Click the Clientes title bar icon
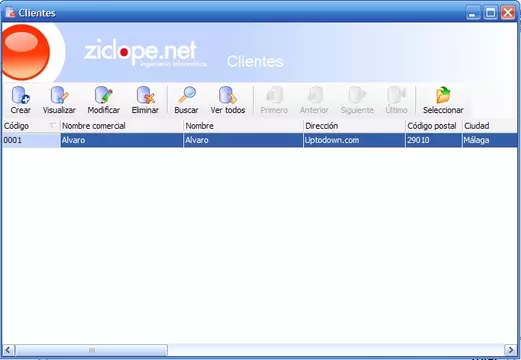 coord(10,13)
